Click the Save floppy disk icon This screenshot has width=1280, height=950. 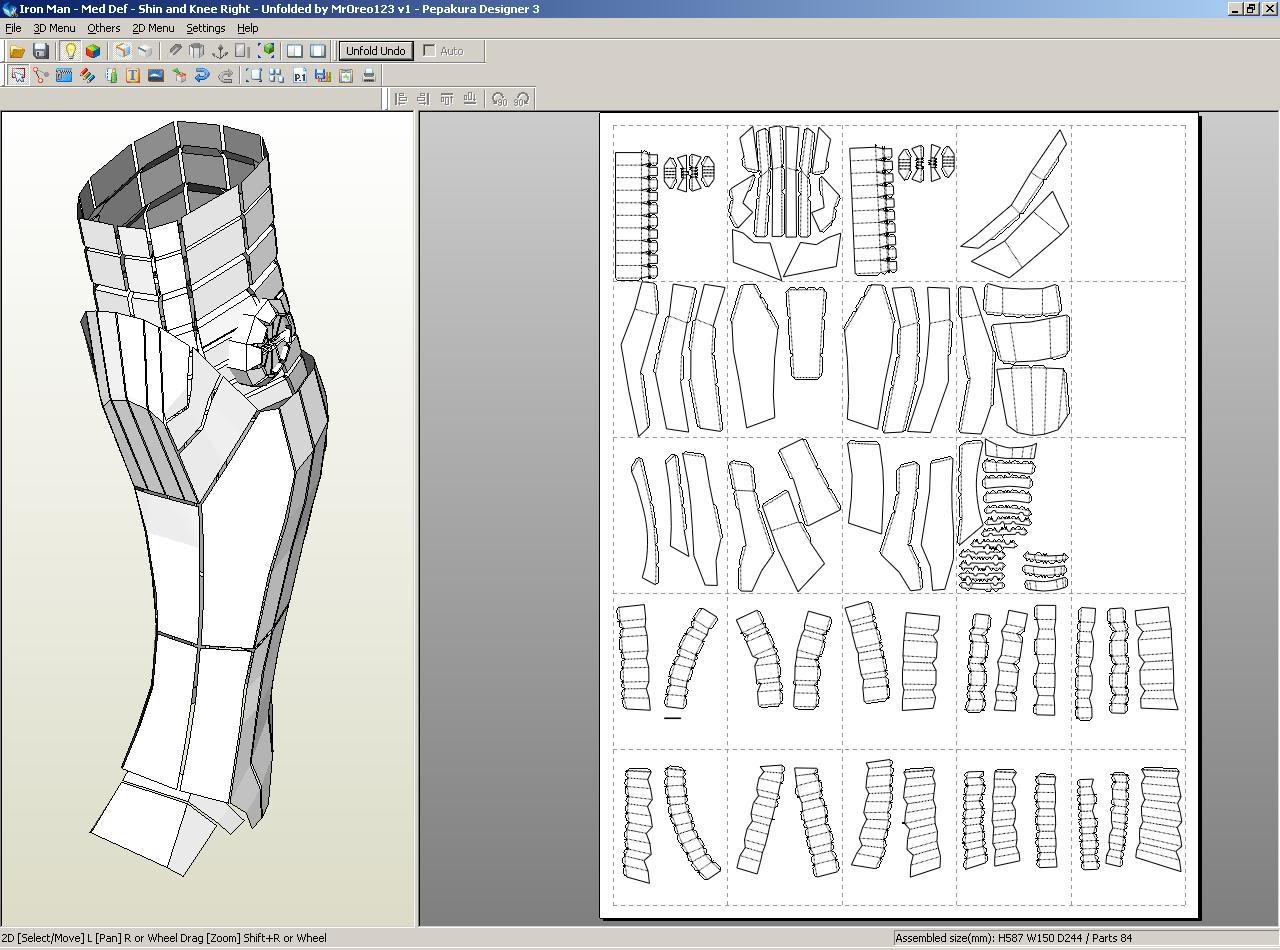(x=41, y=51)
